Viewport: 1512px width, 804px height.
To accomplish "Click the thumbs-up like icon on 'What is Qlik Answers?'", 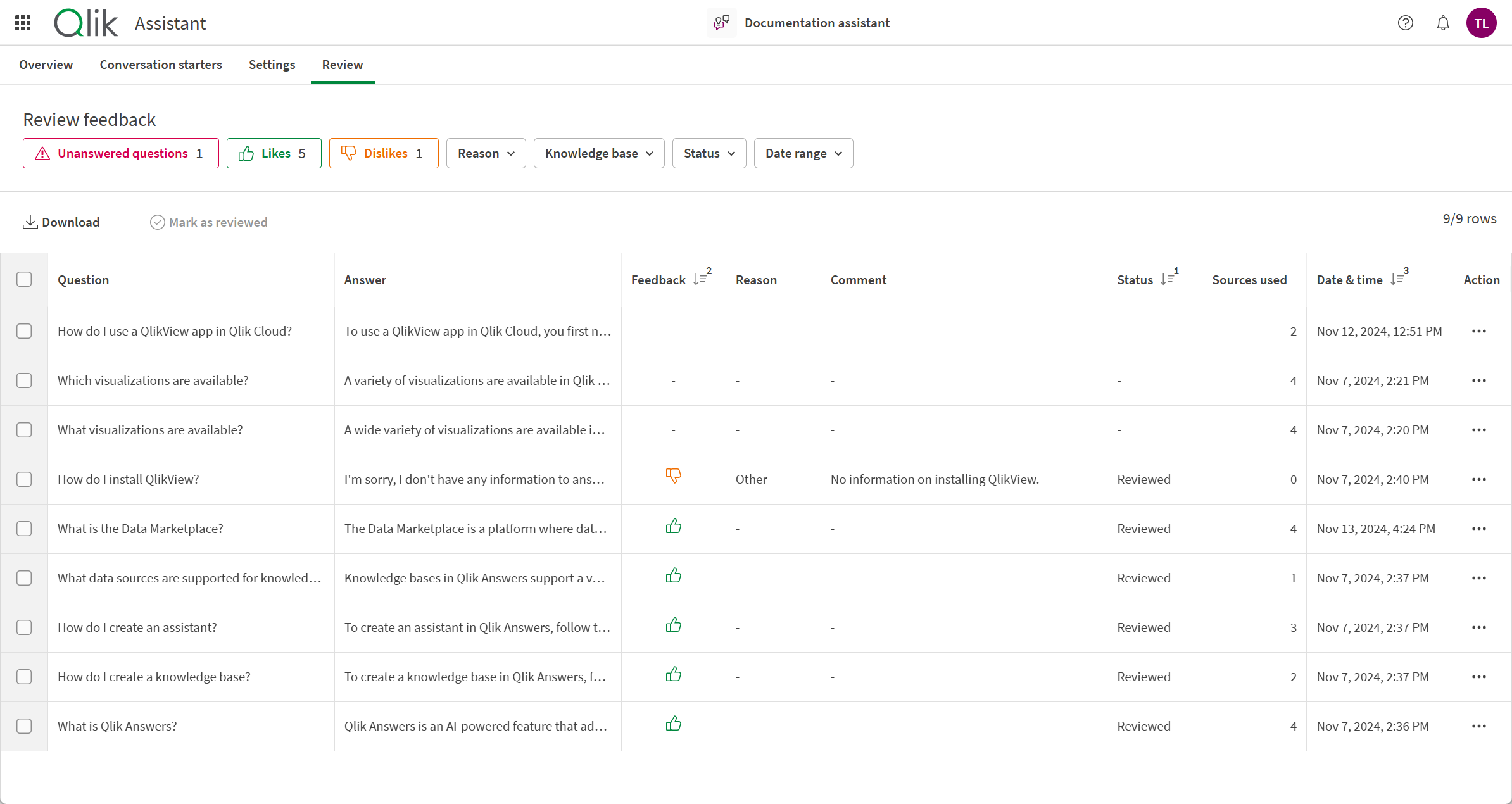I will pyautogui.click(x=673, y=724).
